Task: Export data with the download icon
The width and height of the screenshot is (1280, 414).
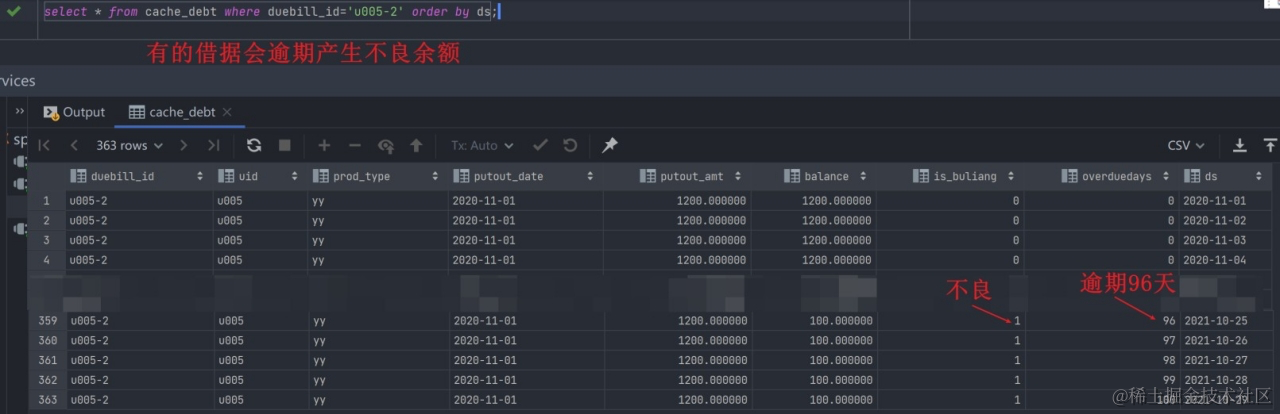Action: 1239,145
